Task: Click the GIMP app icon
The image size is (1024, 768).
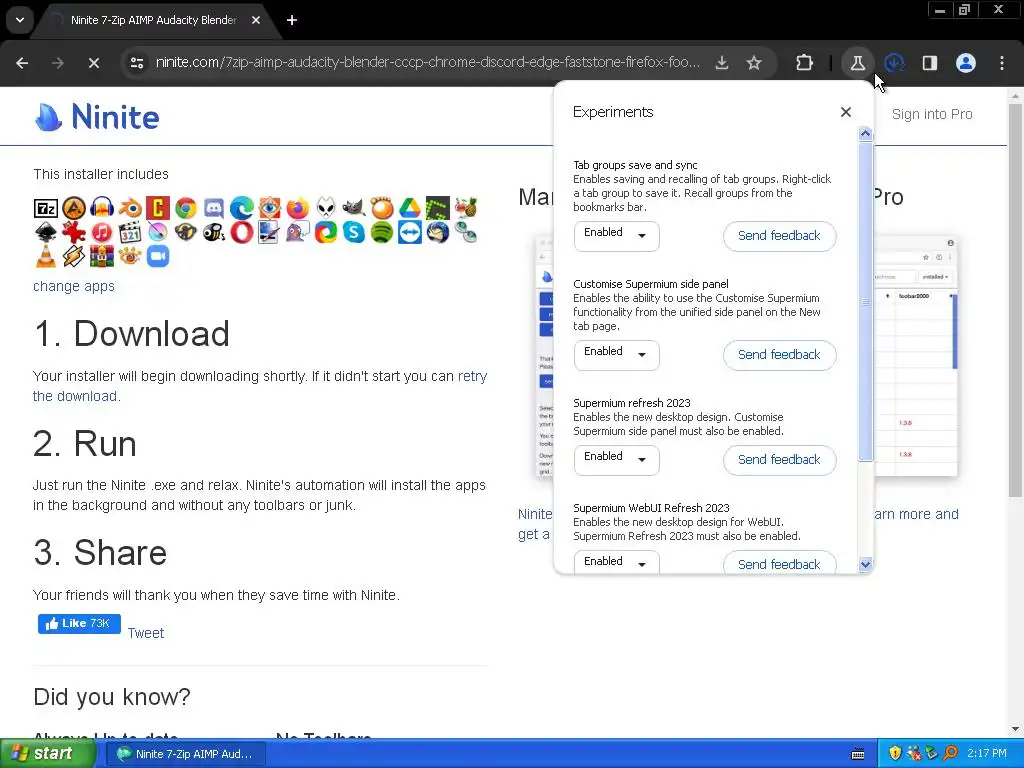Action: (353, 208)
